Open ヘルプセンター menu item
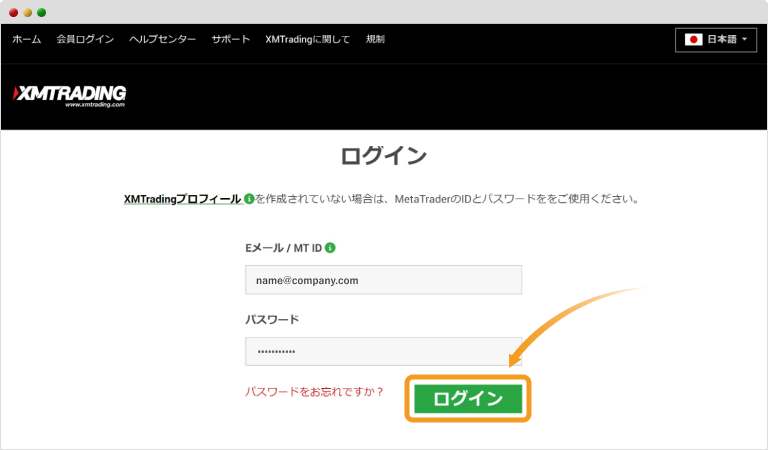The width and height of the screenshot is (768, 450). (163, 39)
